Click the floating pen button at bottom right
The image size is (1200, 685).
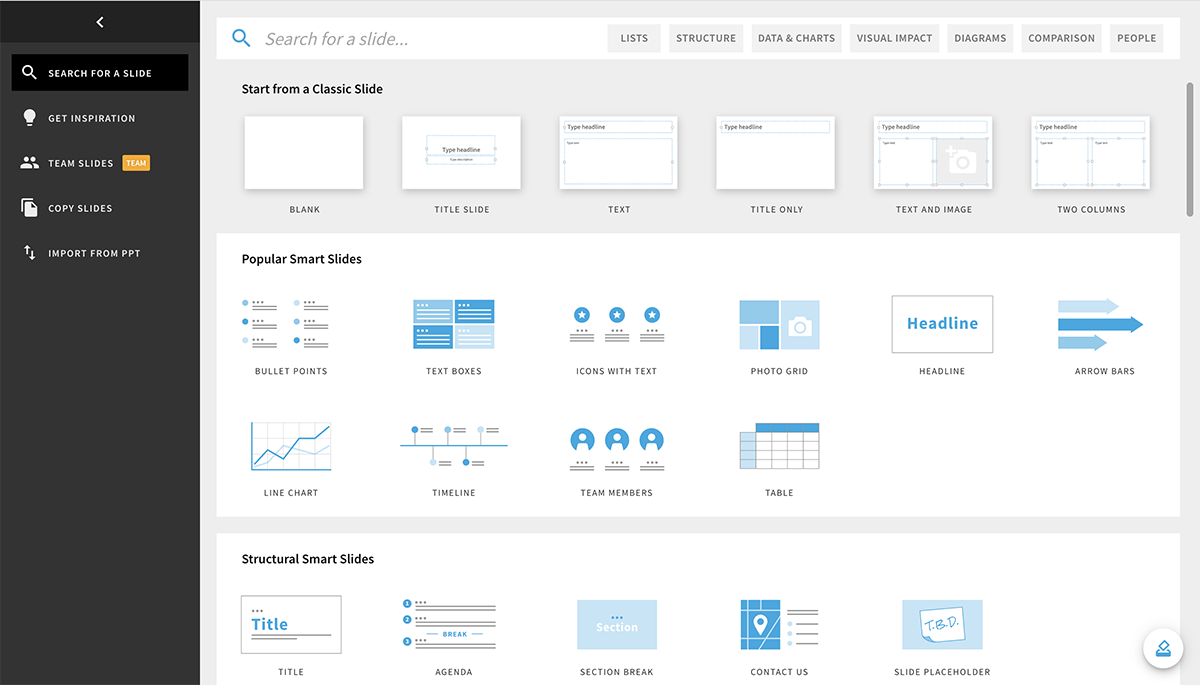point(1163,648)
